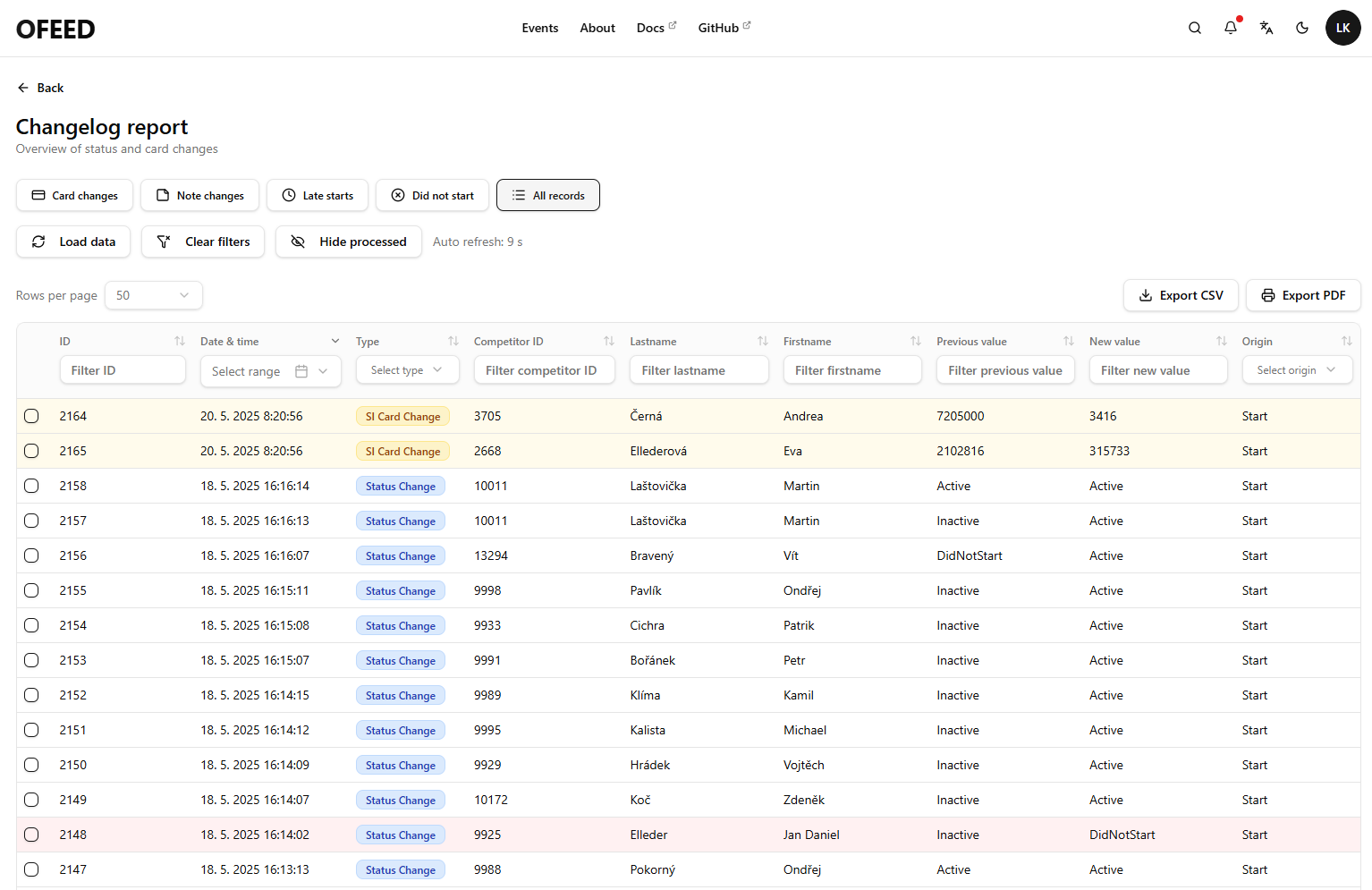Go back using the Back link
The width and height of the screenshot is (1372, 890).
(x=40, y=88)
